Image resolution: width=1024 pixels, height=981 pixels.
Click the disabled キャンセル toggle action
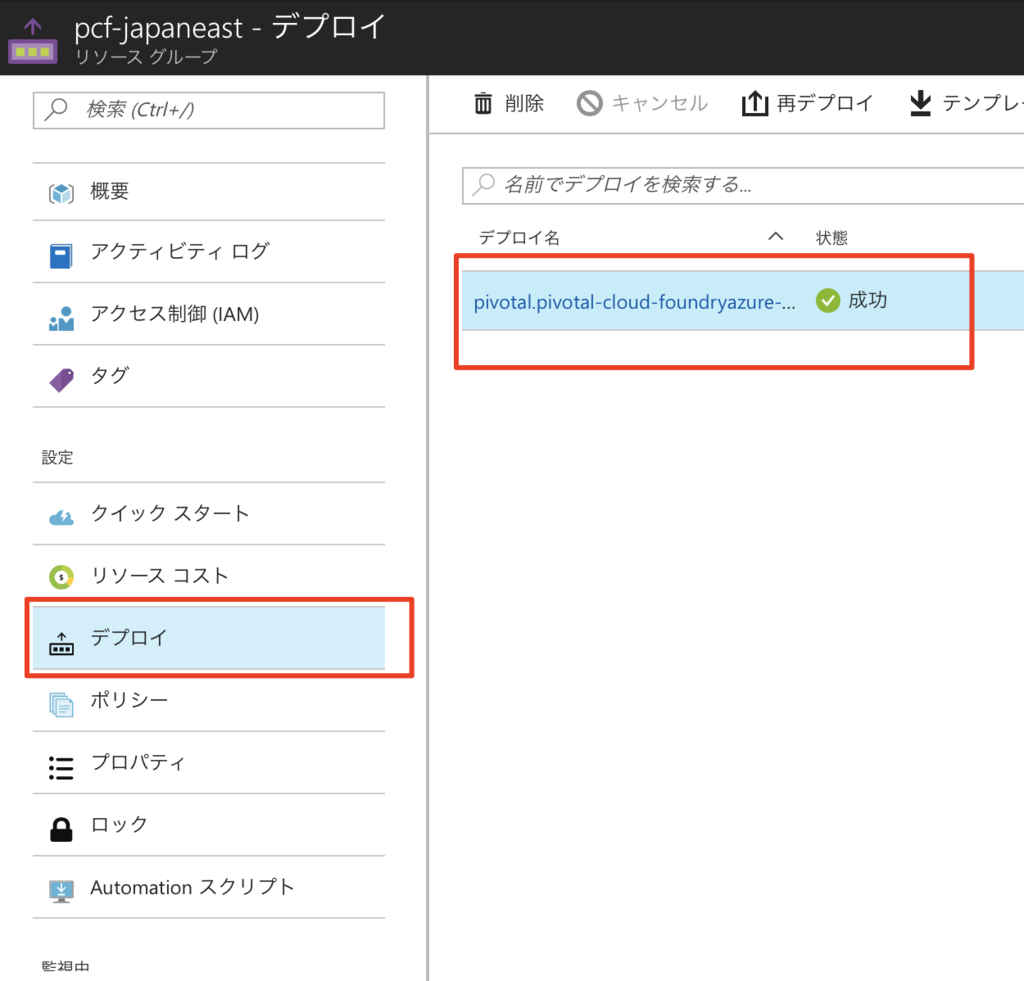(x=592, y=102)
